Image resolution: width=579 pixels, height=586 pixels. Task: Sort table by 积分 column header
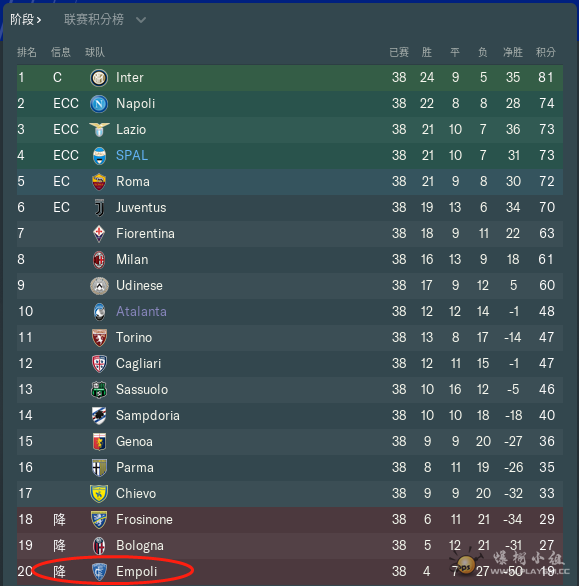(x=546, y=52)
